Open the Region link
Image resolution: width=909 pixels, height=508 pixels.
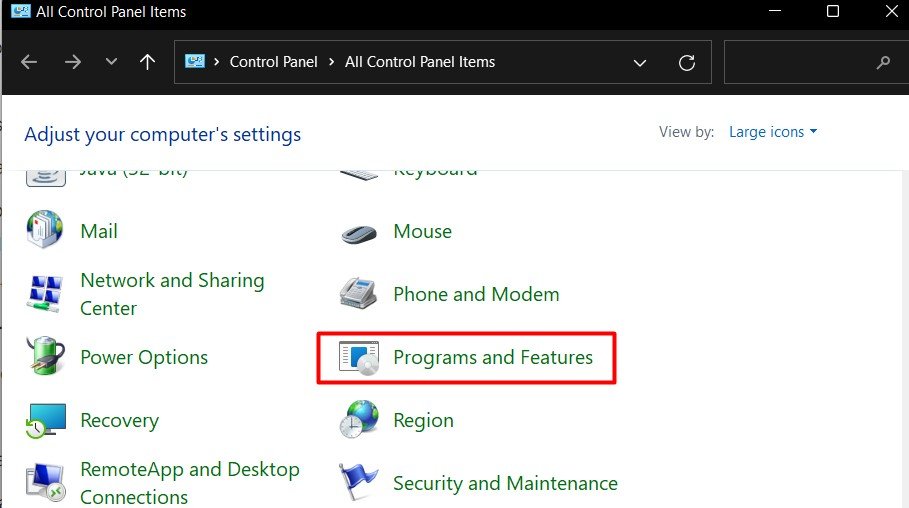[424, 420]
